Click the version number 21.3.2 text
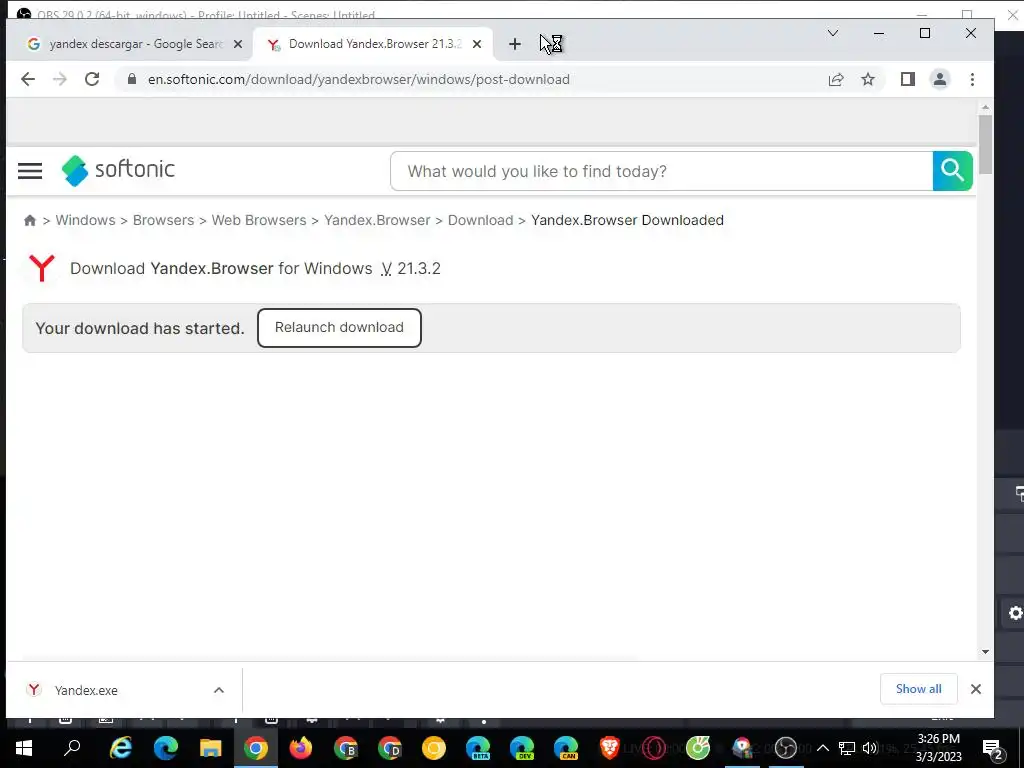Image resolution: width=1024 pixels, height=768 pixels. (x=419, y=268)
